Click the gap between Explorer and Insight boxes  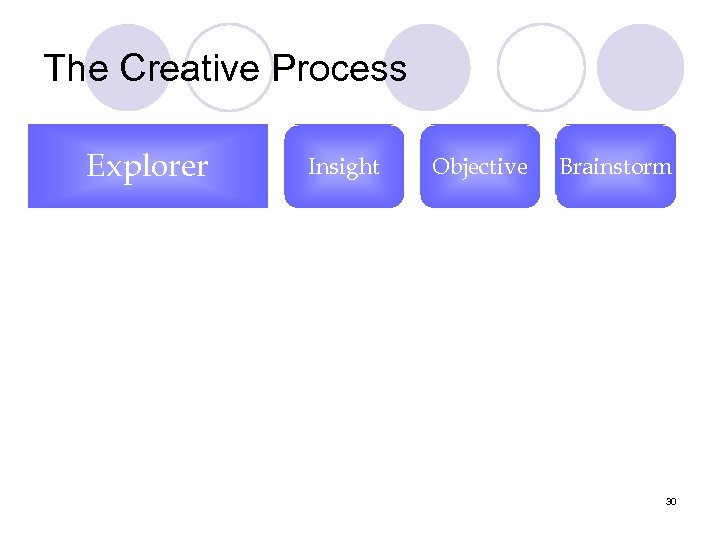(276, 166)
